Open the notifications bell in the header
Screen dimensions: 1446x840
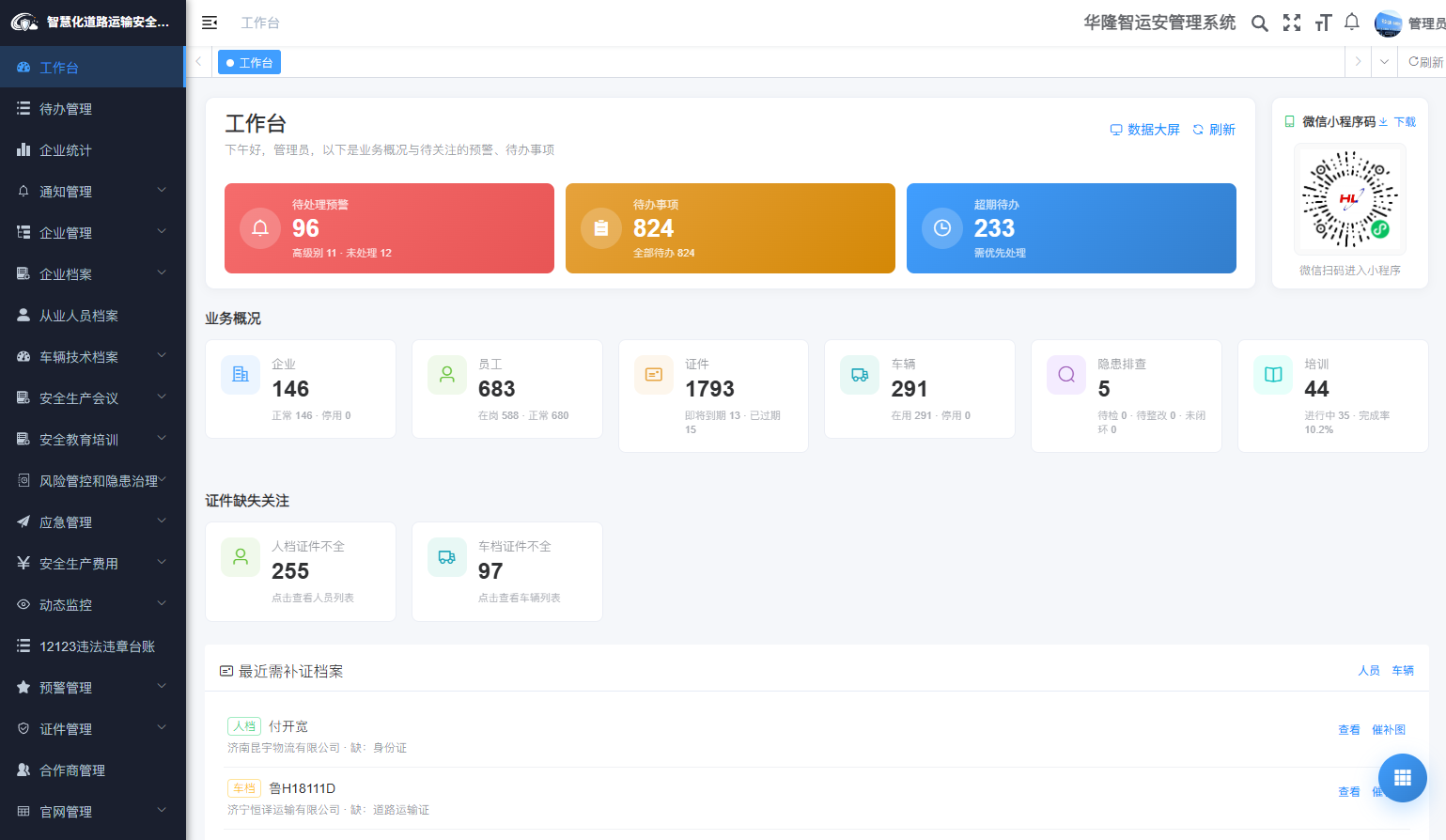pos(1352,22)
